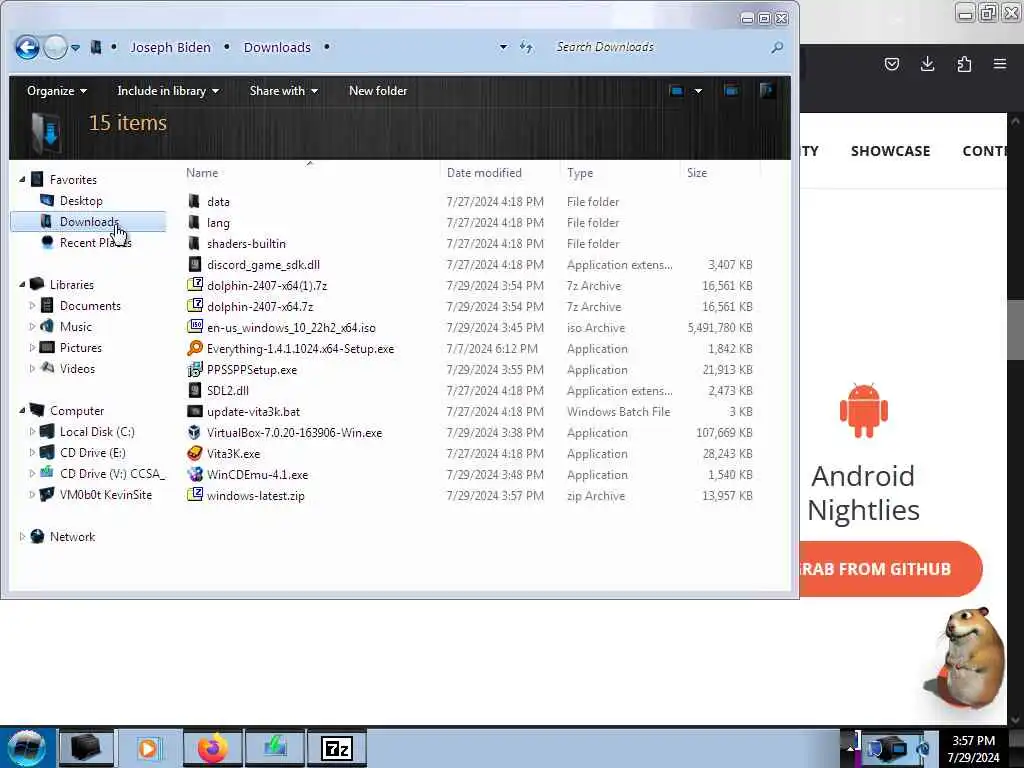1024x768 pixels.
Task: Open Firefox from the taskbar
Action: (213, 748)
